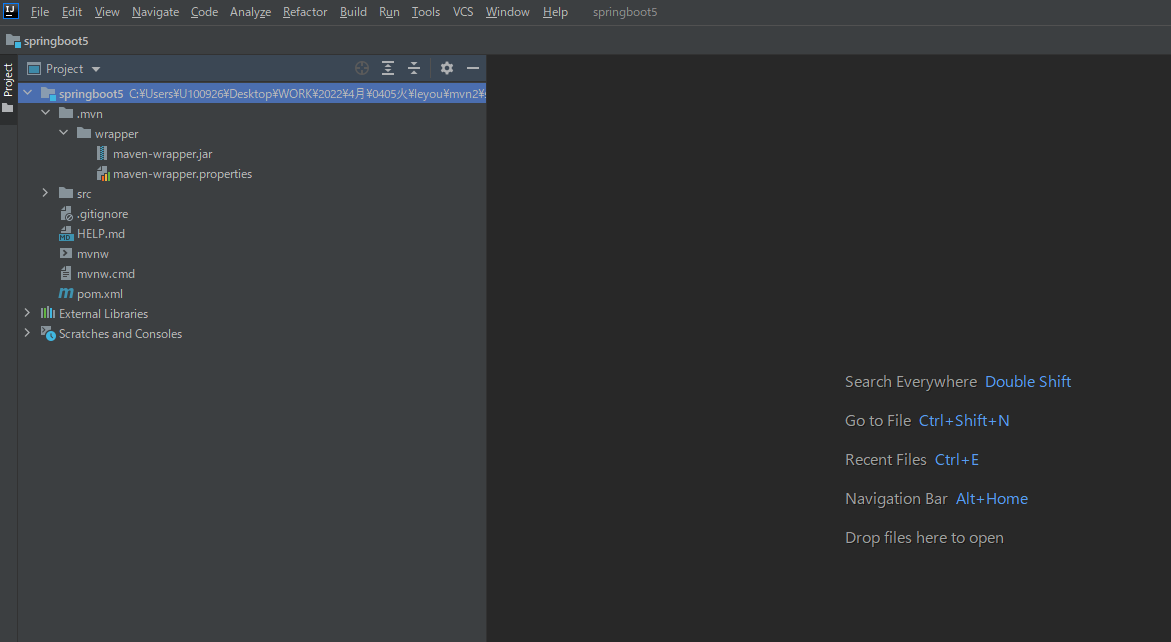Click the Double Shift shortcut text
The height and width of the screenshot is (642, 1171).
tap(1028, 381)
